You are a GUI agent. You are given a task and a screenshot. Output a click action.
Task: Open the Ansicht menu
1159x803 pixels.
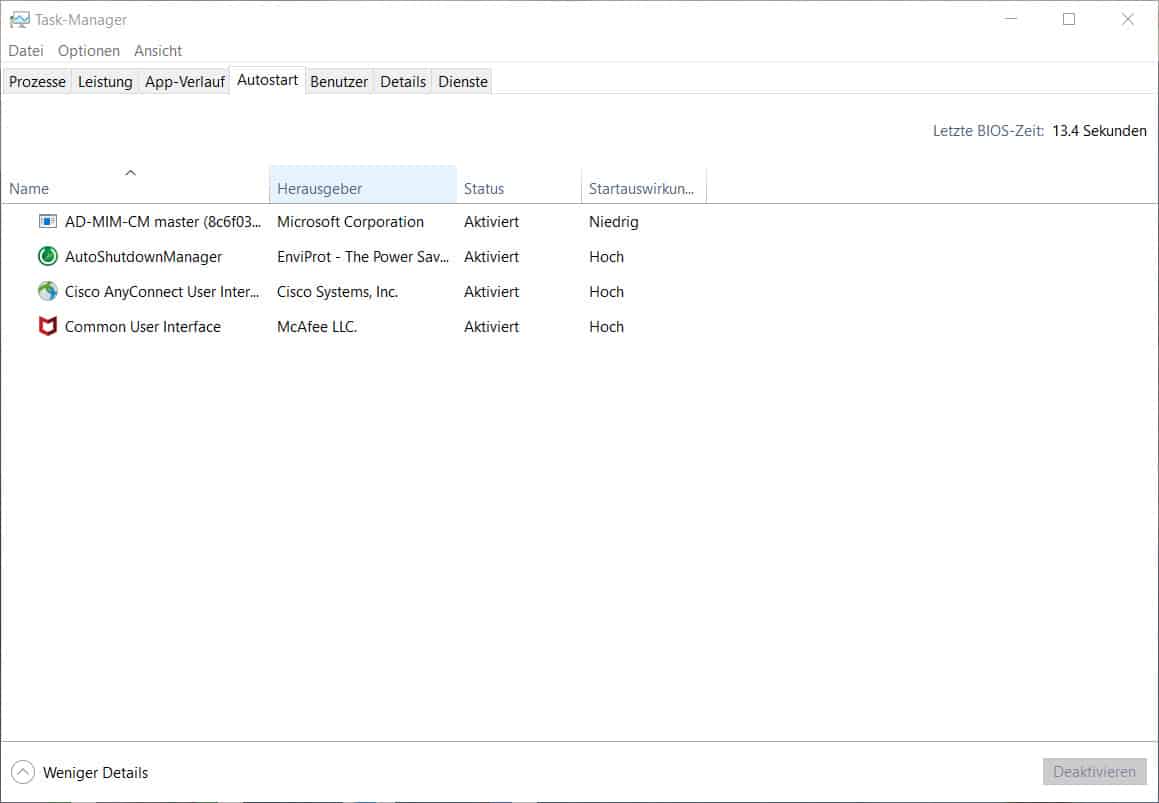pyautogui.click(x=157, y=51)
